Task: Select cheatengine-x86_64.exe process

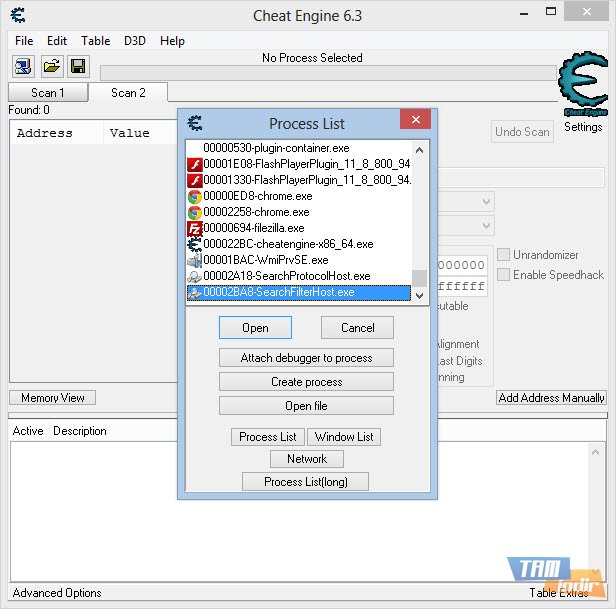Action: (299, 244)
